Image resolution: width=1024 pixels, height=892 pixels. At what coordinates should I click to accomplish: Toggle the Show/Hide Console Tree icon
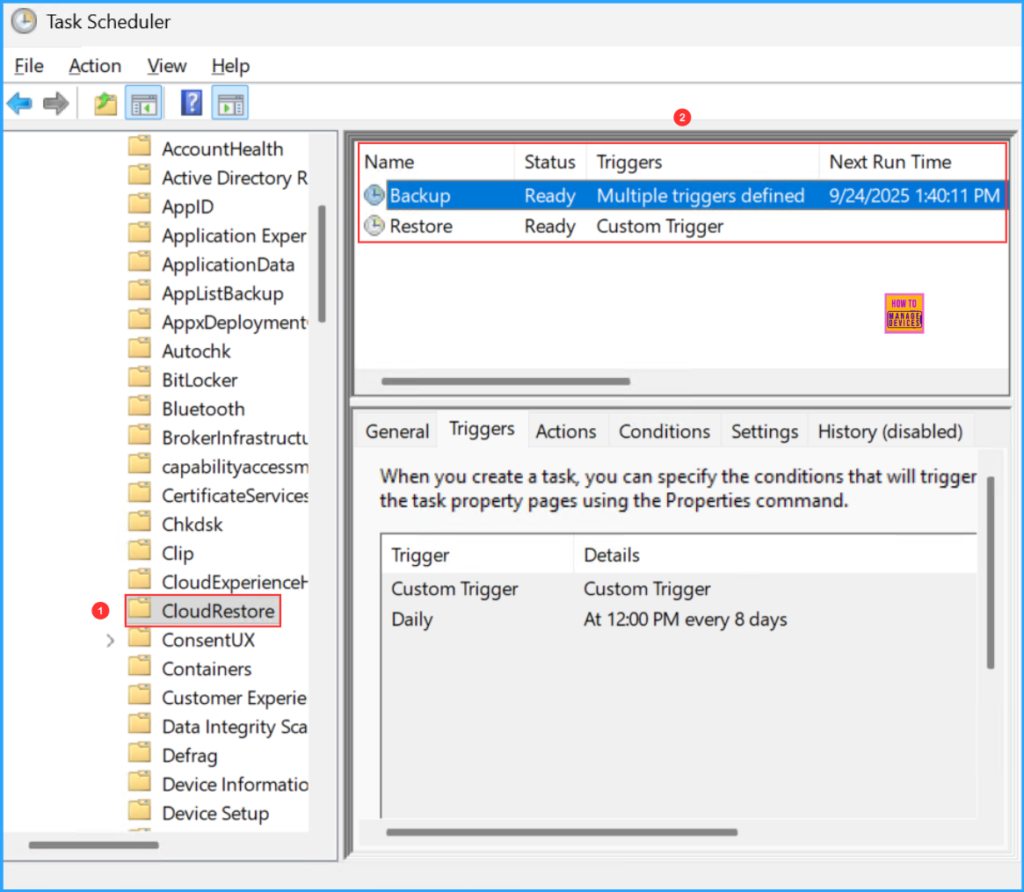tap(144, 103)
